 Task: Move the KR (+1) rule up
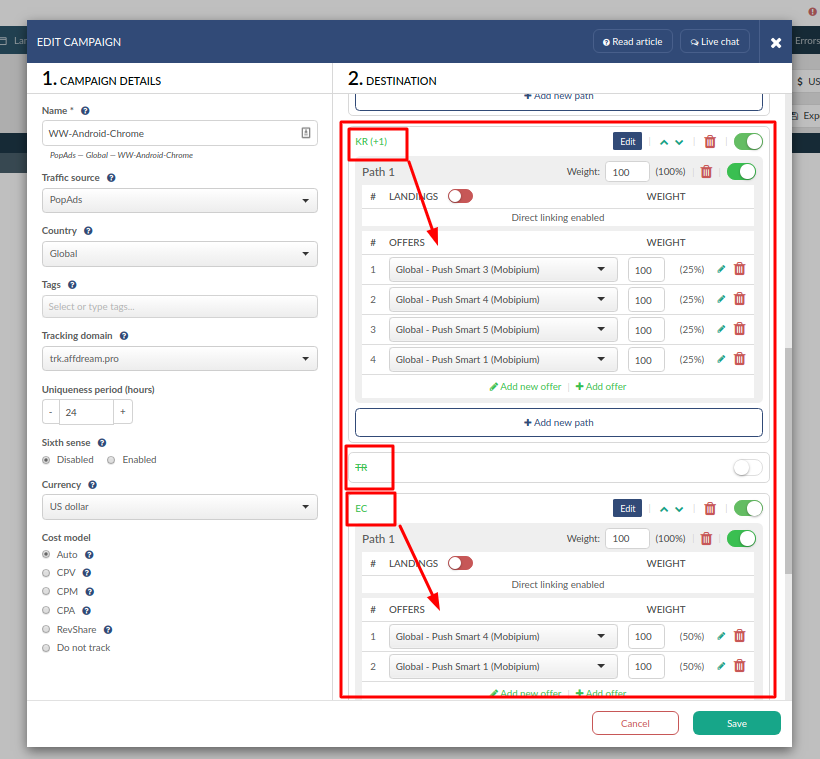coord(663,142)
